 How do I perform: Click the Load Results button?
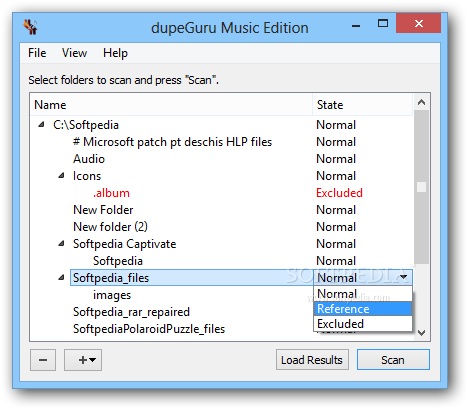click(312, 360)
